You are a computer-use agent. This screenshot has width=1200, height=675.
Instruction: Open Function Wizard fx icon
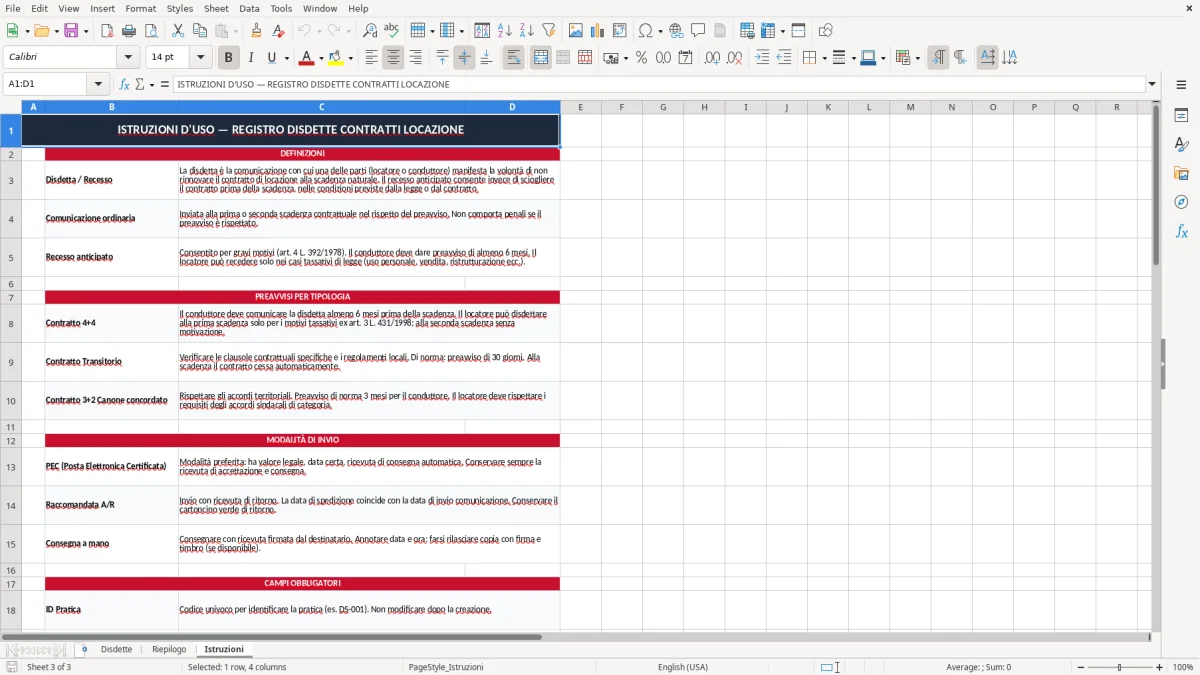coord(124,84)
